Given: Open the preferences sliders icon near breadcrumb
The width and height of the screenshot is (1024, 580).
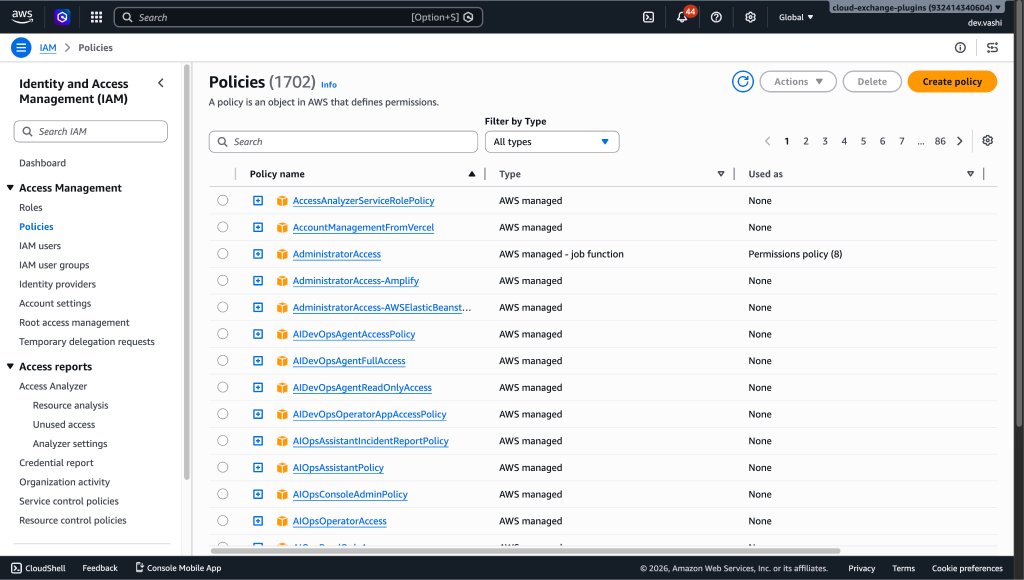Looking at the screenshot, I should click(x=993, y=48).
